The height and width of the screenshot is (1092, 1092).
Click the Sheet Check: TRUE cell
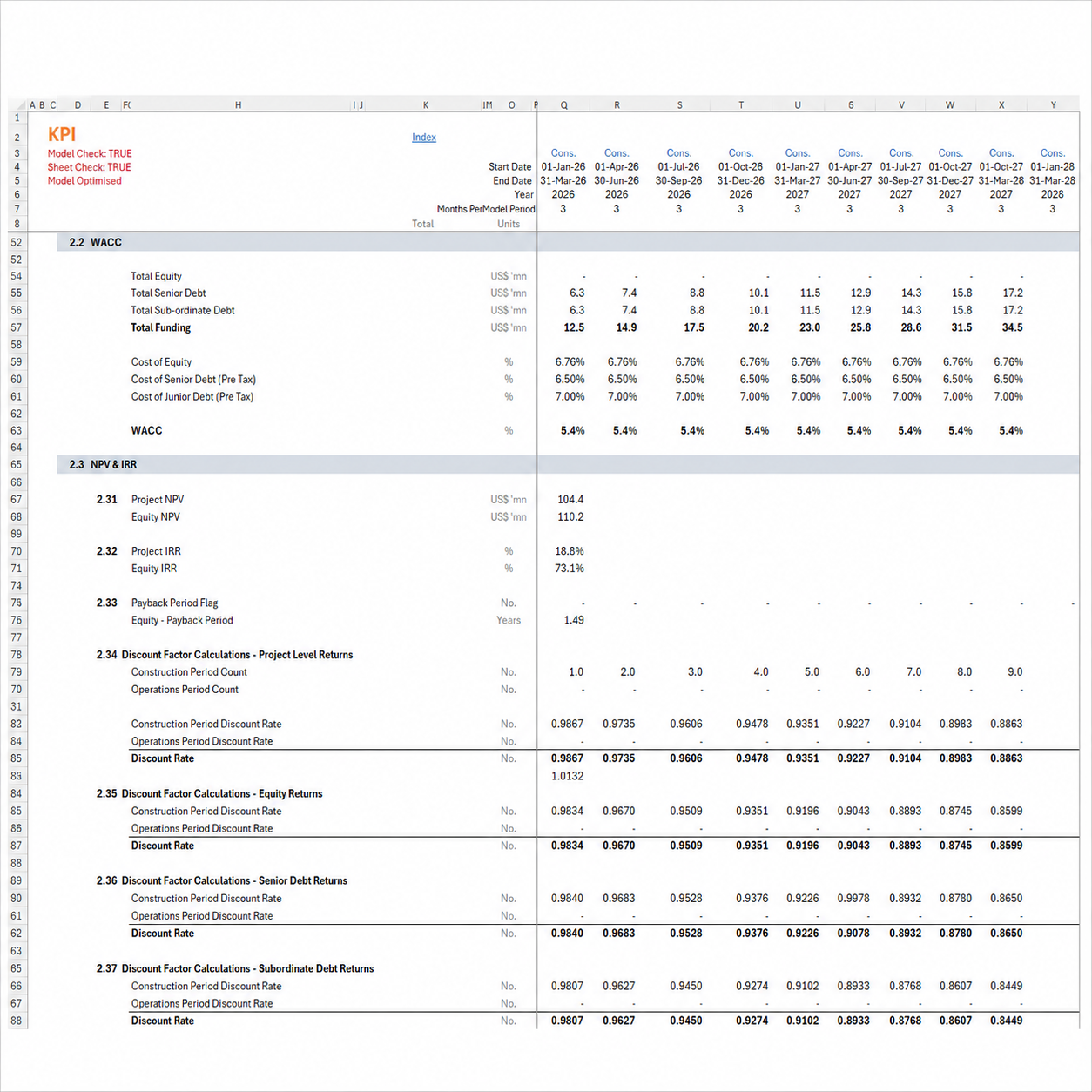[89, 167]
